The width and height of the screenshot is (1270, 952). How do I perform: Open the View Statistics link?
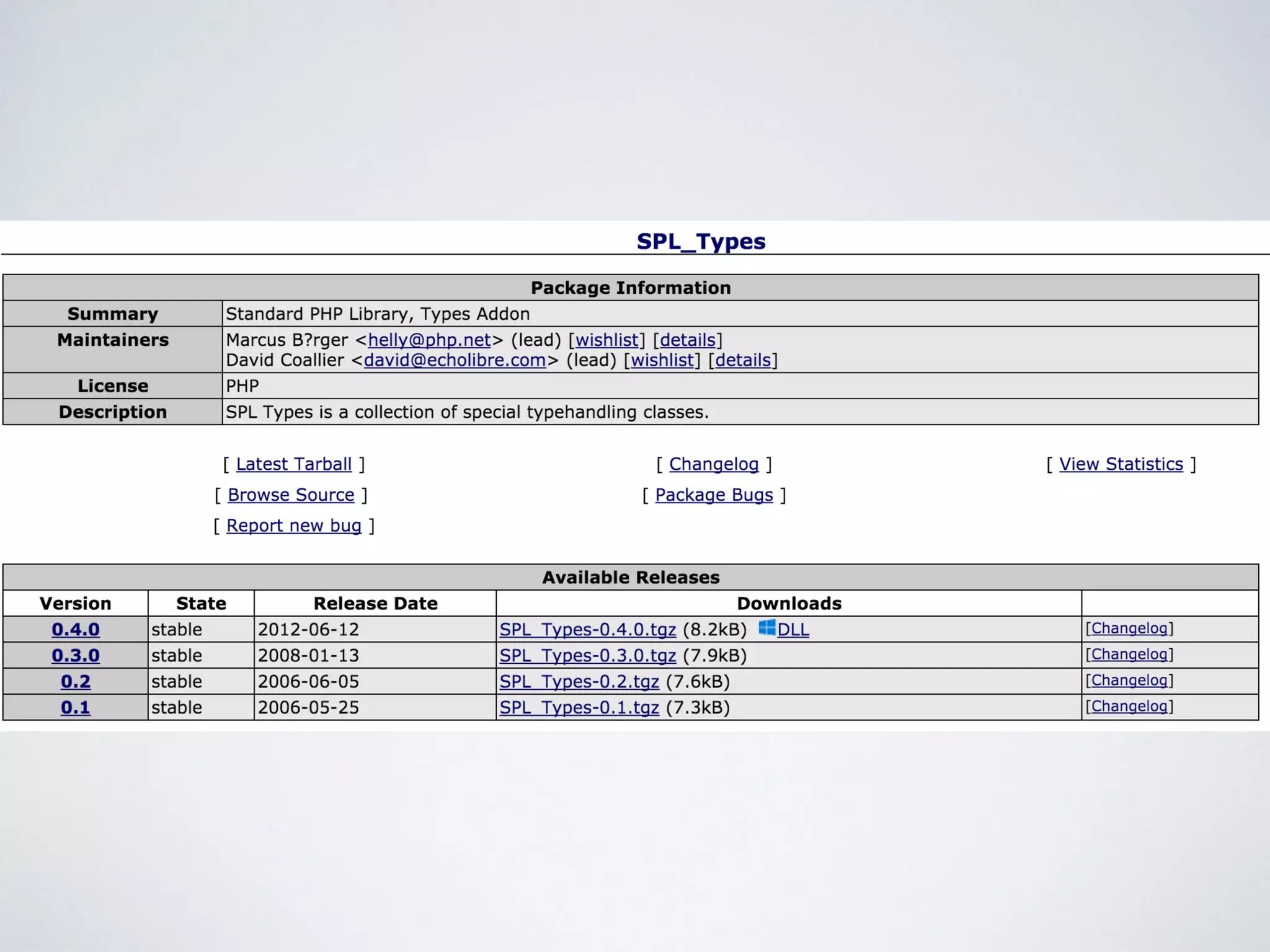[1121, 464]
